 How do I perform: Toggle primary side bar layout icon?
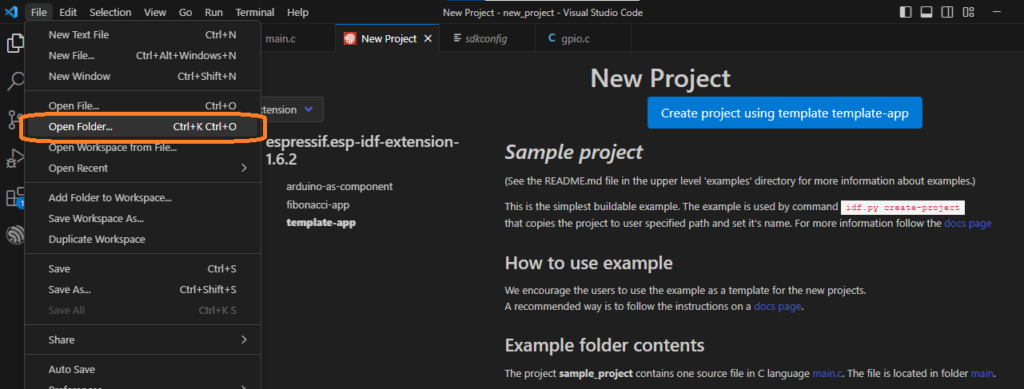[905, 12]
